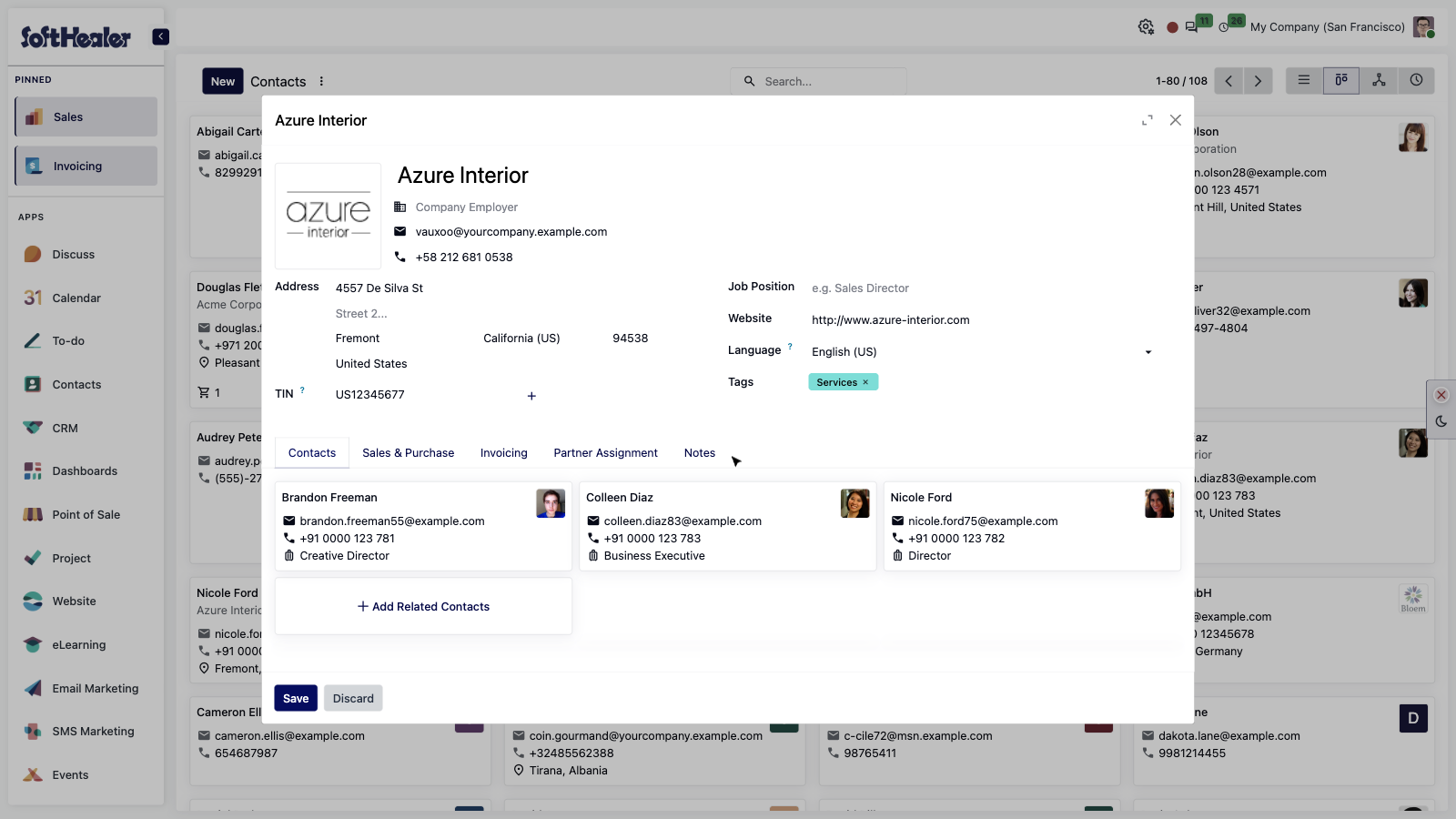Viewport: 1456px width, 819px height.
Task: Click the Job Position input field
Action: (x=983, y=288)
